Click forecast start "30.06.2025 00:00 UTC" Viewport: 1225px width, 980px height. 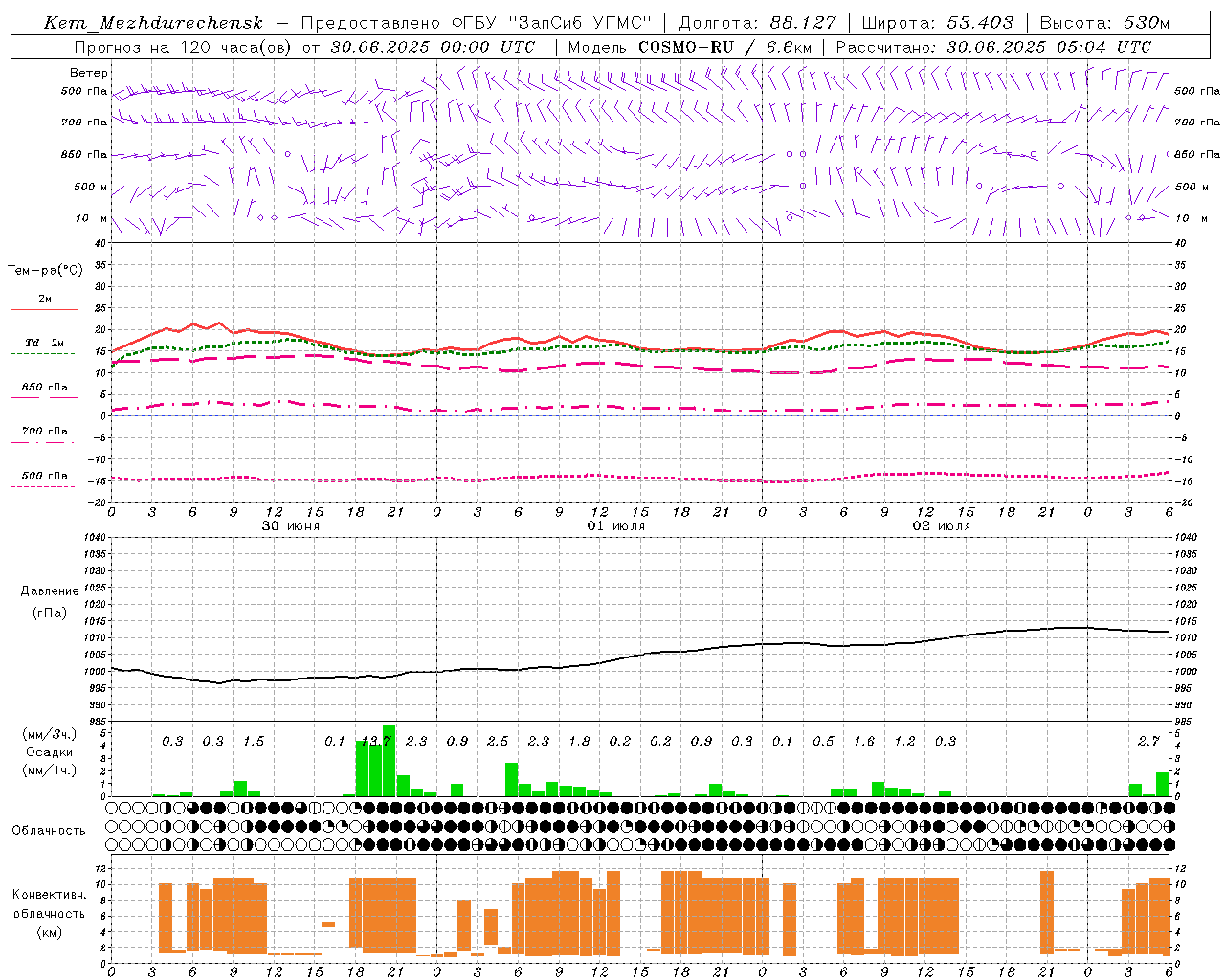tap(433, 47)
